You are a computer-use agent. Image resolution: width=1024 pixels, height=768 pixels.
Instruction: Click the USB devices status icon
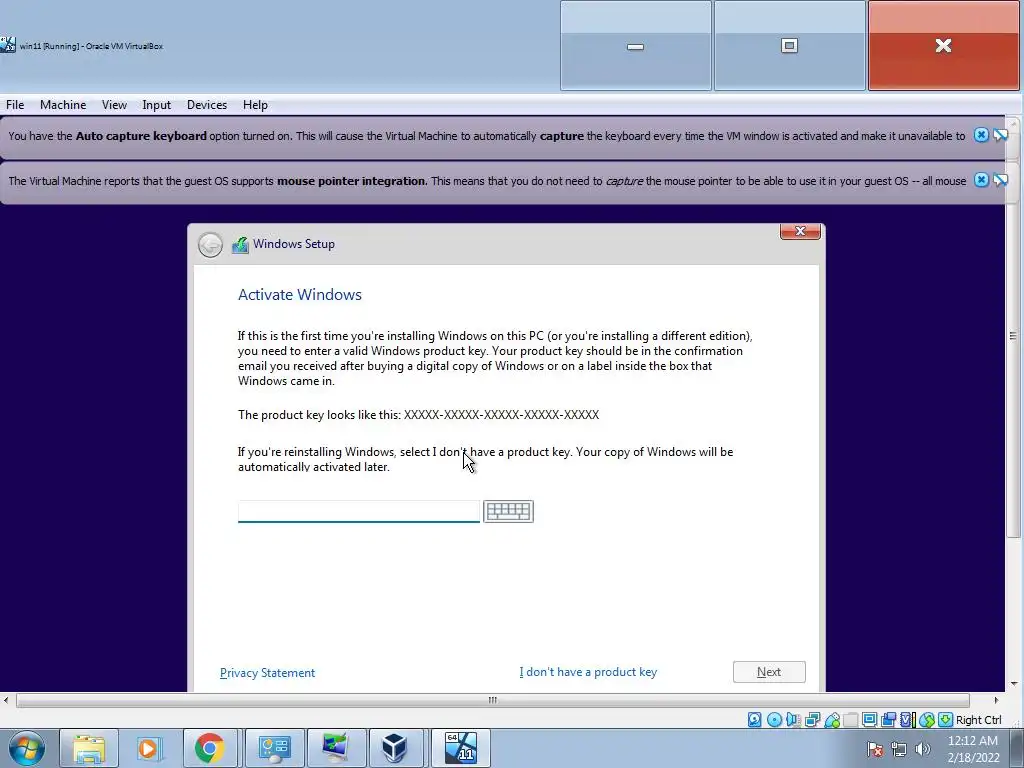[831, 720]
